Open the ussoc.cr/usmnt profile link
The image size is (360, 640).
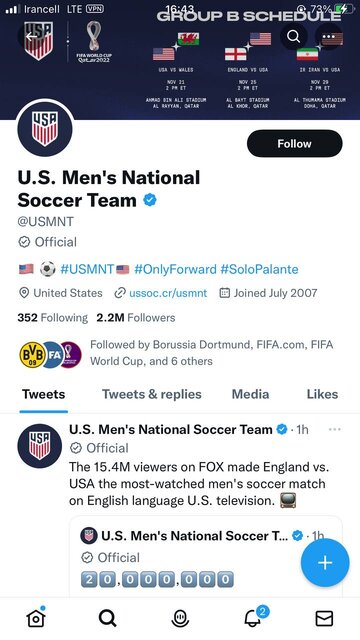[168, 293]
